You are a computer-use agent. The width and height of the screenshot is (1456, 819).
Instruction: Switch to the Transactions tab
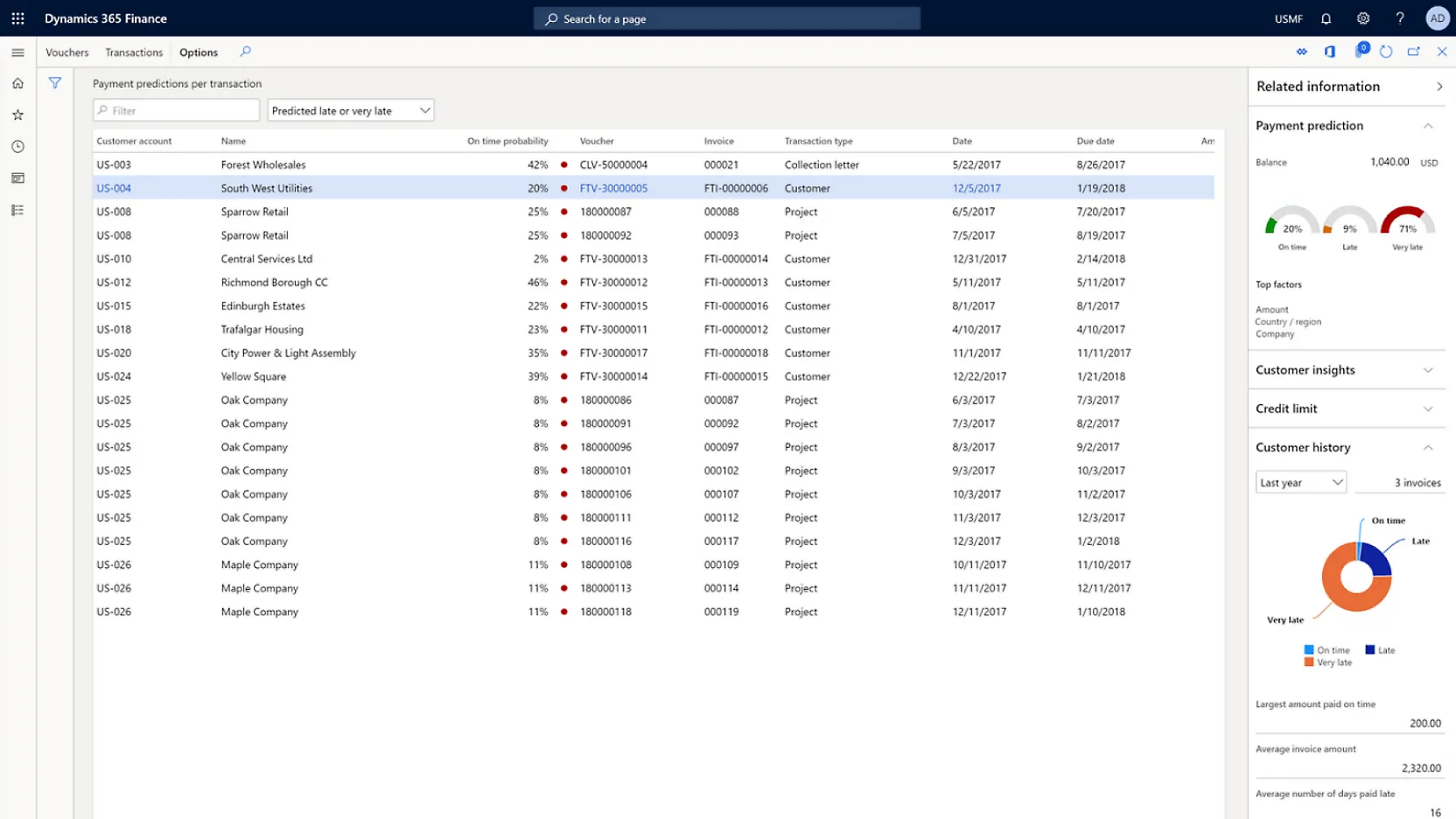click(x=133, y=52)
